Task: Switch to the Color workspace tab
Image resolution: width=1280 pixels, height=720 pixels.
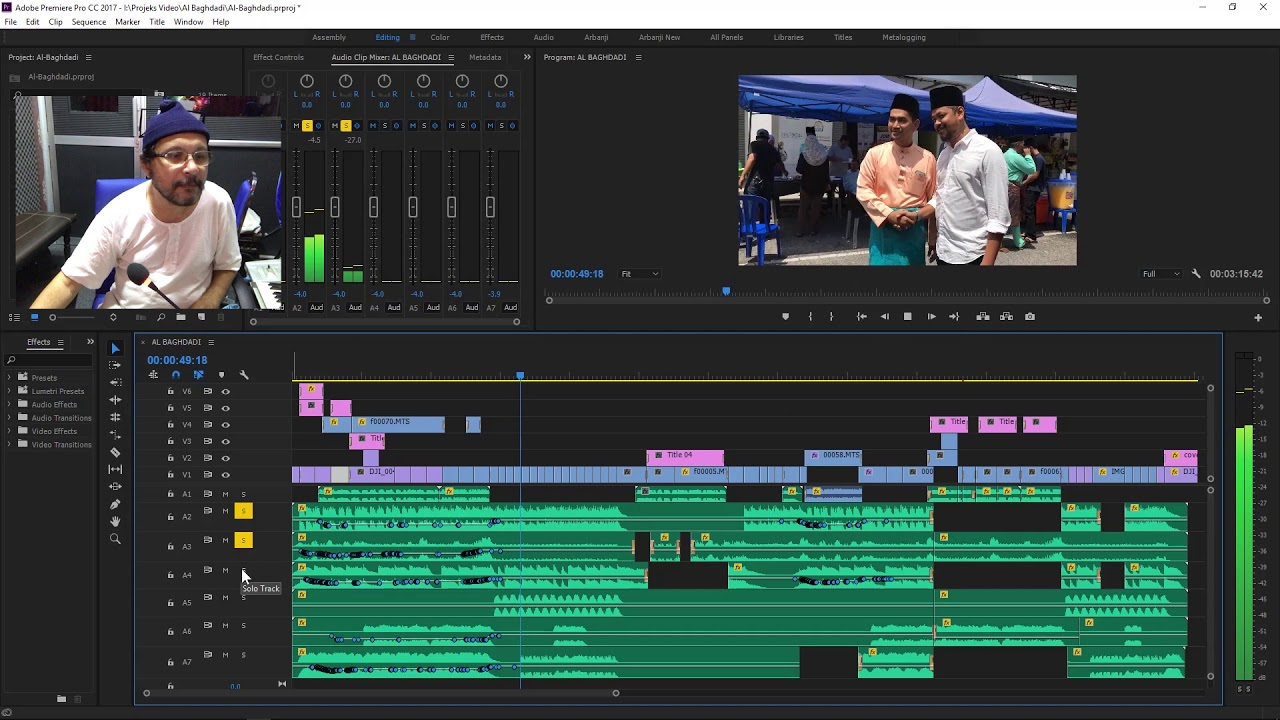Action: [440, 38]
